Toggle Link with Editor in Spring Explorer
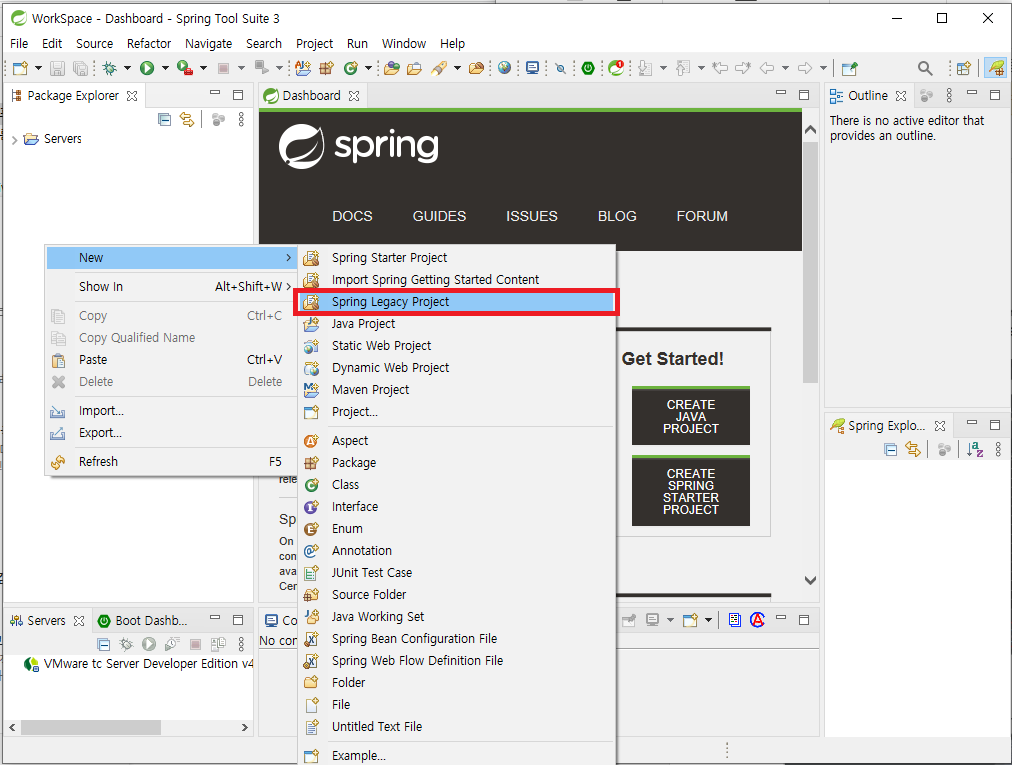1012x765 pixels. [x=913, y=449]
